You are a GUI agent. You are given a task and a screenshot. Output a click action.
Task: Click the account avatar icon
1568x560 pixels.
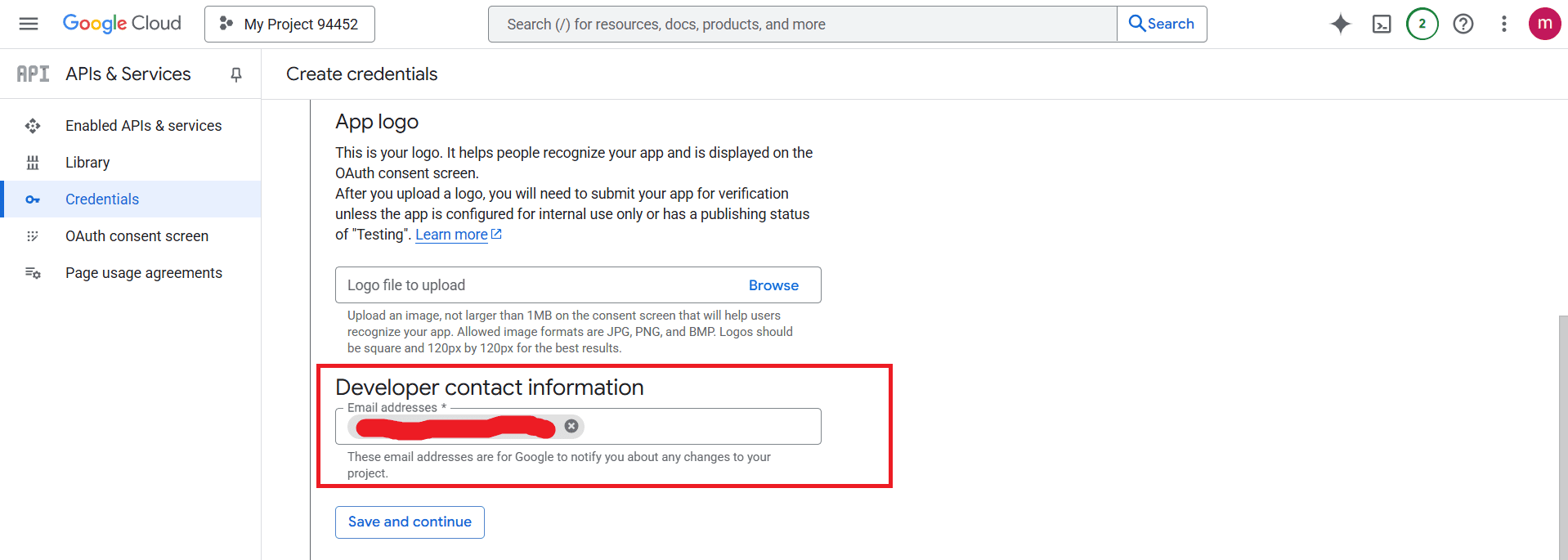pyautogui.click(x=1544, y=24)
